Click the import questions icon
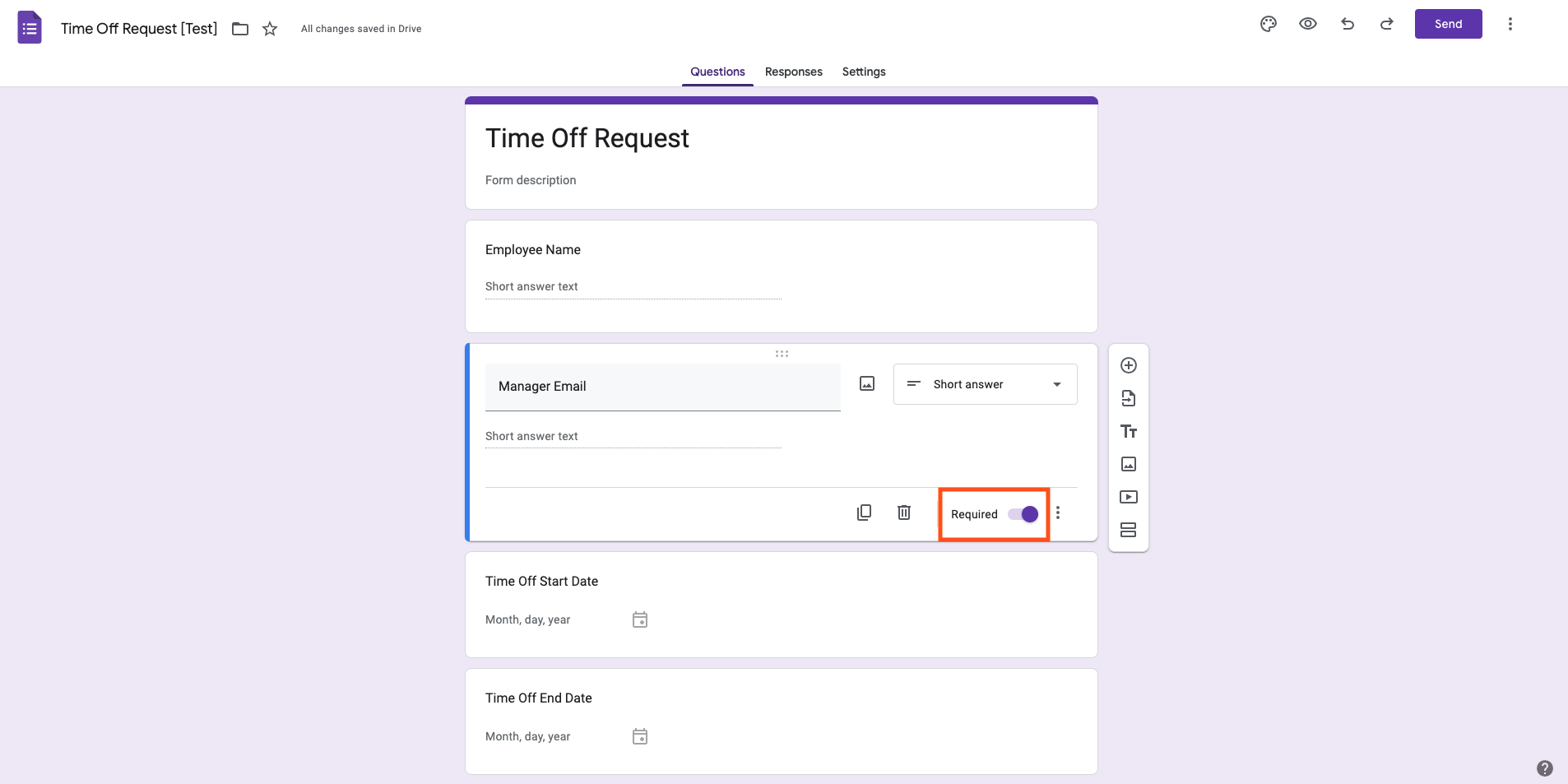 [1129, 398]
